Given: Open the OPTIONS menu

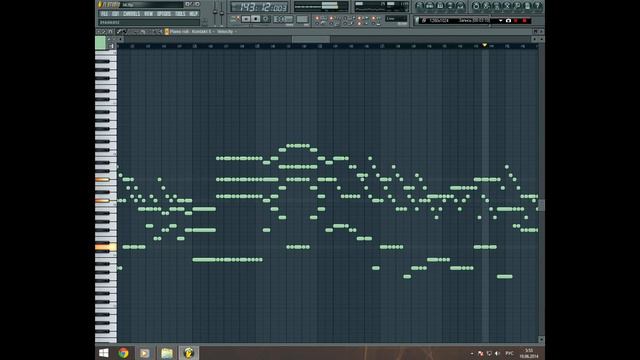Looking at the screenshot, I should pyautogui.click(x=164, y=14).
